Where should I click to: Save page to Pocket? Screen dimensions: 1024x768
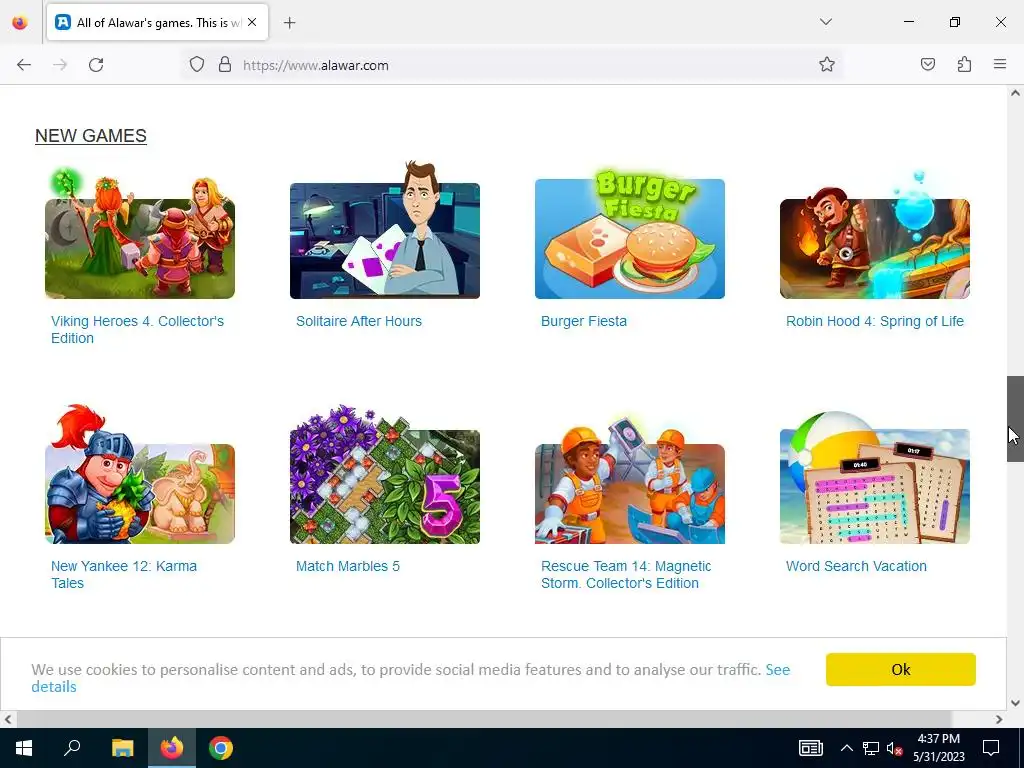point(928,64)
